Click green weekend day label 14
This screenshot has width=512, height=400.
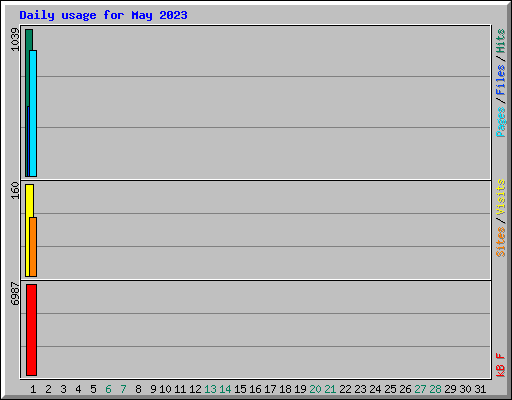(225, 389)
